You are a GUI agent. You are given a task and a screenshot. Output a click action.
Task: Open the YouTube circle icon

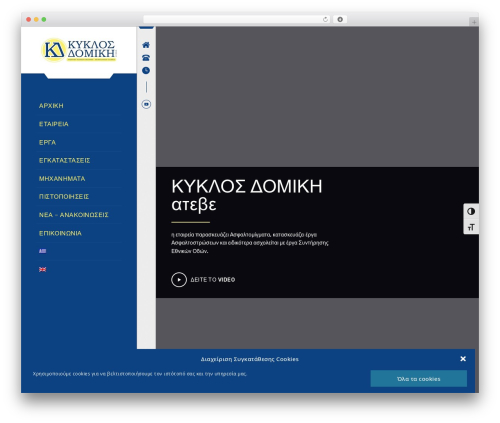[146, 104]
